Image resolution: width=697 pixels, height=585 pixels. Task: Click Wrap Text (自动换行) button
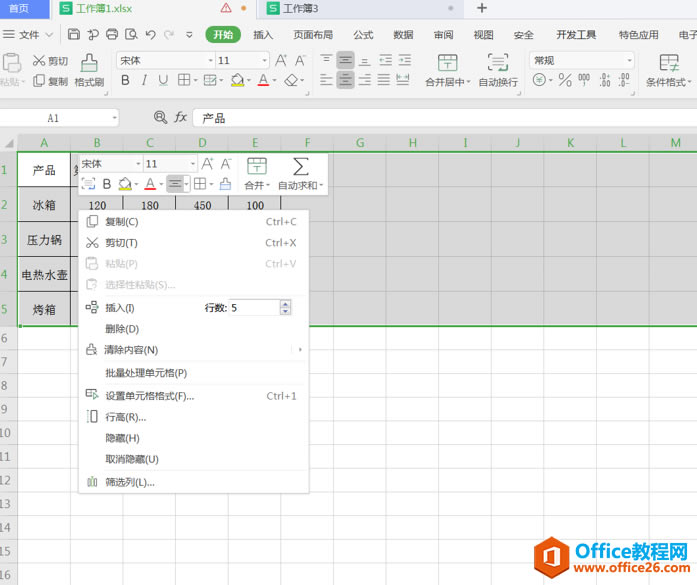click(x=498, y=70)
